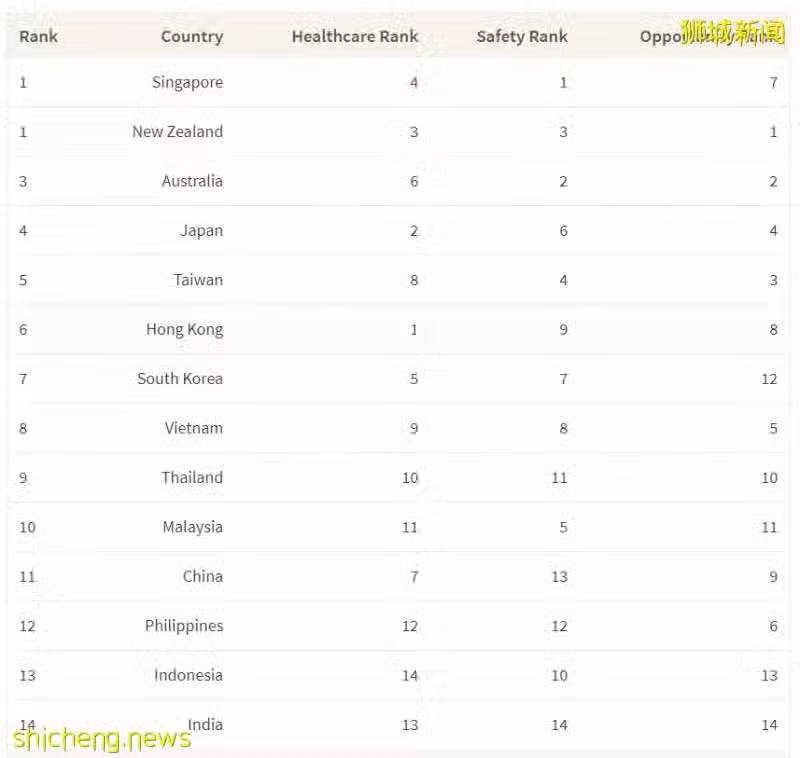Select the Philippines table entry
The image size is (800, 758).
(184, 626)
